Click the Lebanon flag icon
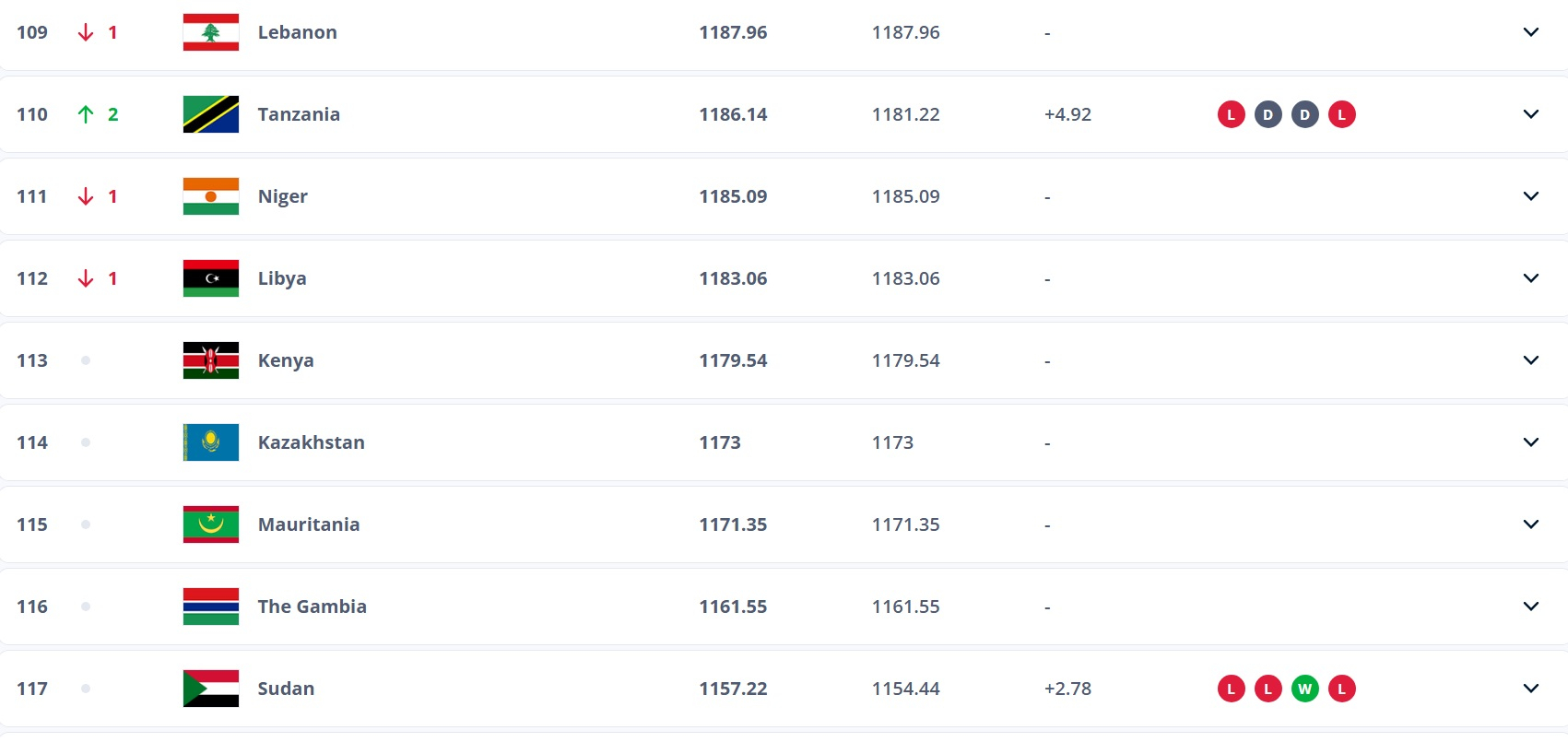Image resolution: width=1568 pixels, height=742 pixels. pos(211,32)
